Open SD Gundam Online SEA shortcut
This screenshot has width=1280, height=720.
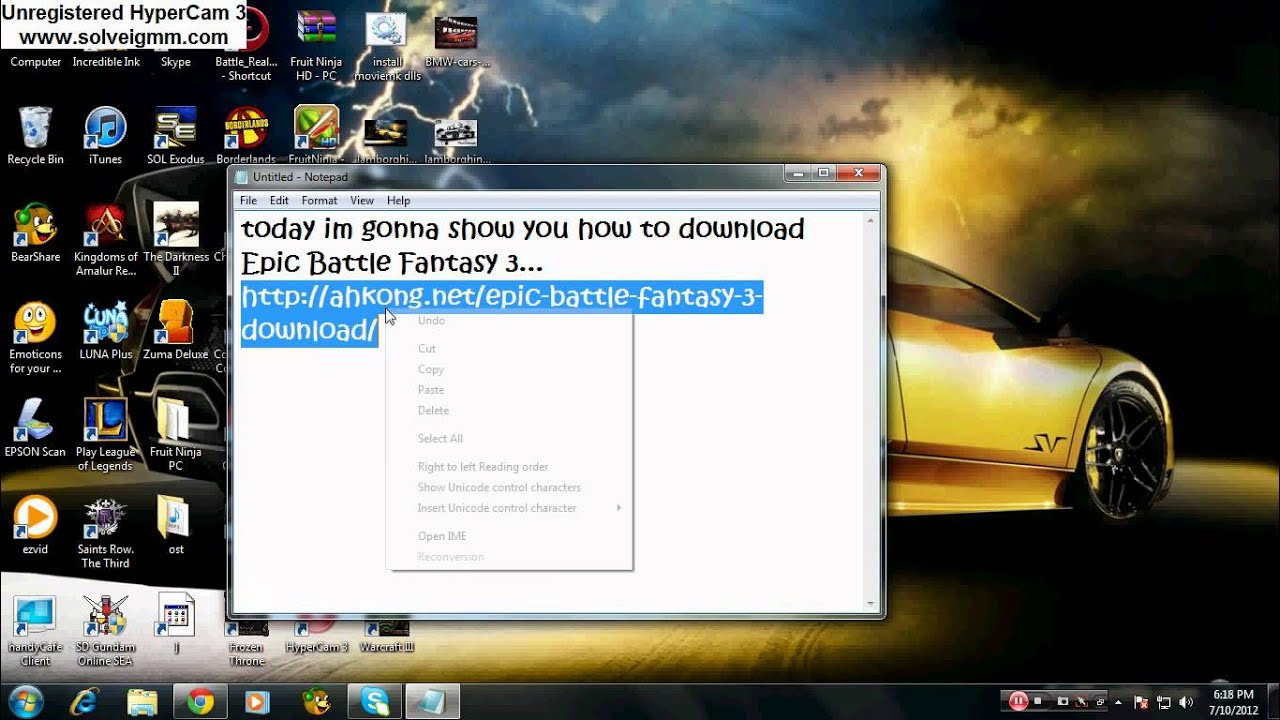pos(105,631)
